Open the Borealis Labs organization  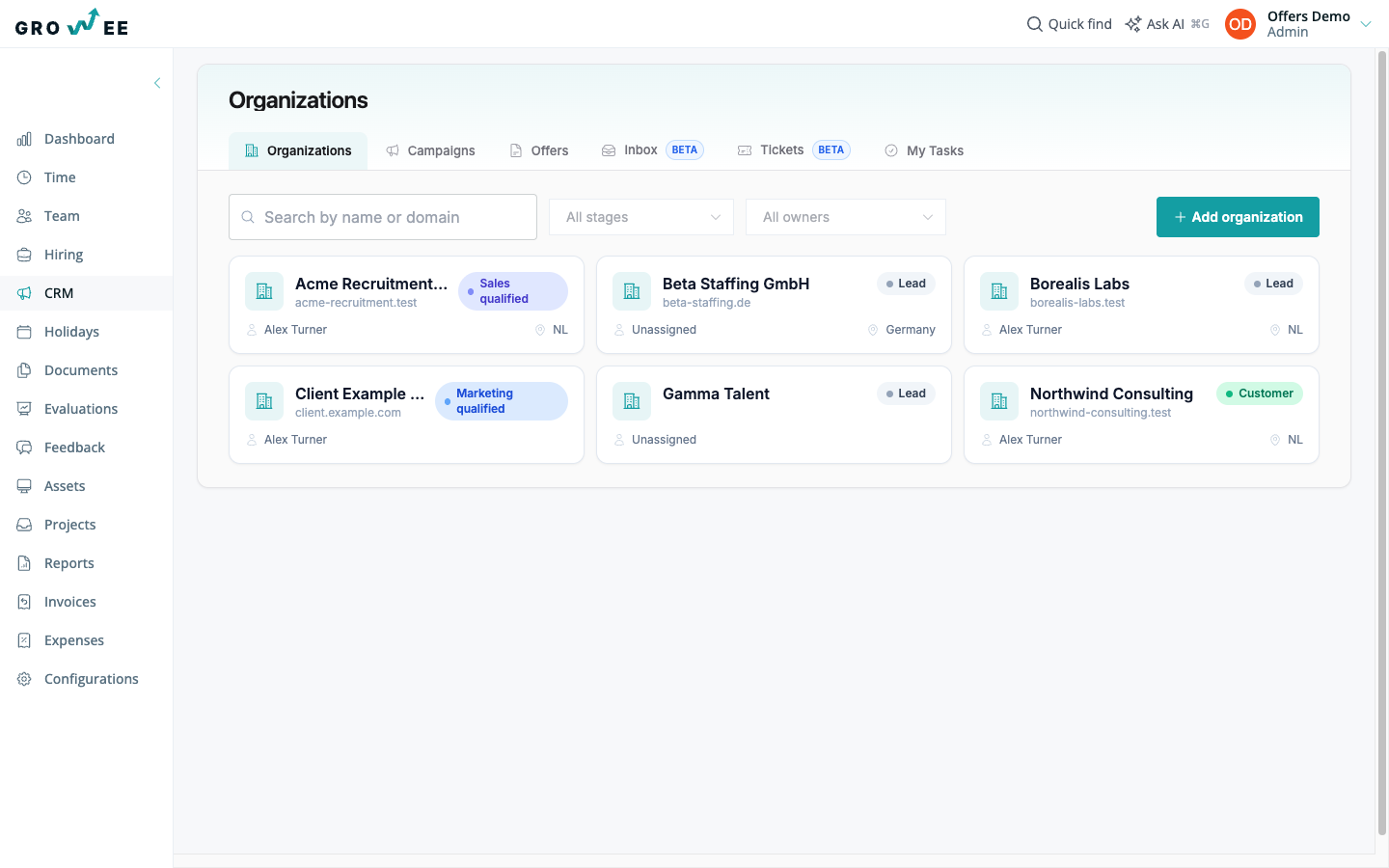[1079, 284]
